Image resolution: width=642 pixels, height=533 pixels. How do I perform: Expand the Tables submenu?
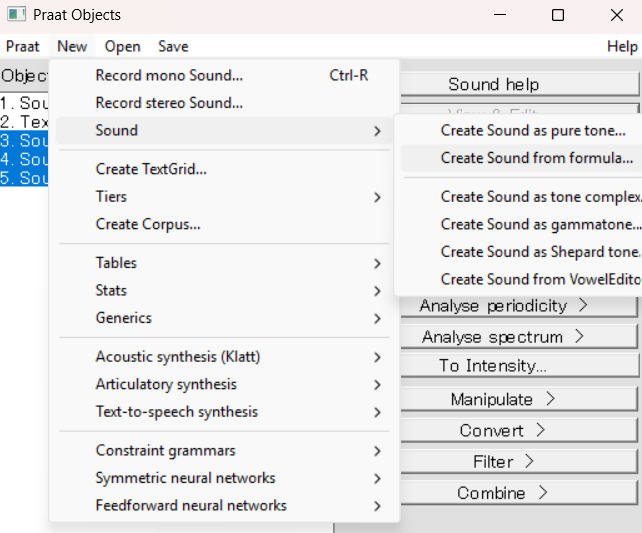click(224, 263)
